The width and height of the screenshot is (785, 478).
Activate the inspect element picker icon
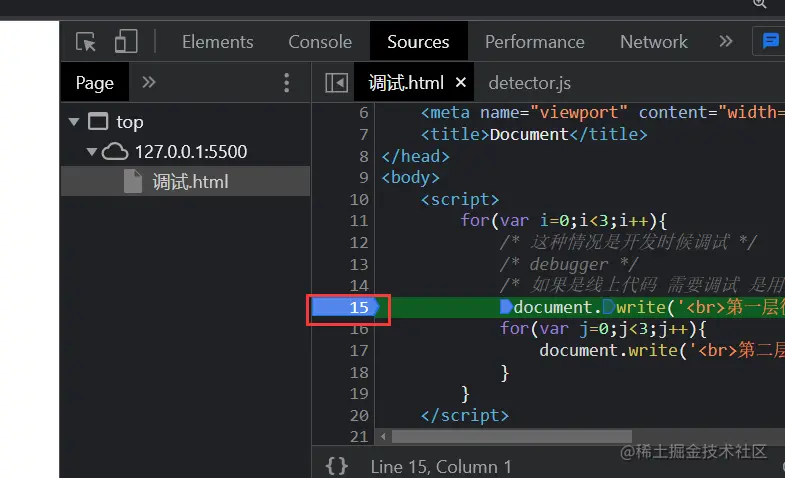87,42
